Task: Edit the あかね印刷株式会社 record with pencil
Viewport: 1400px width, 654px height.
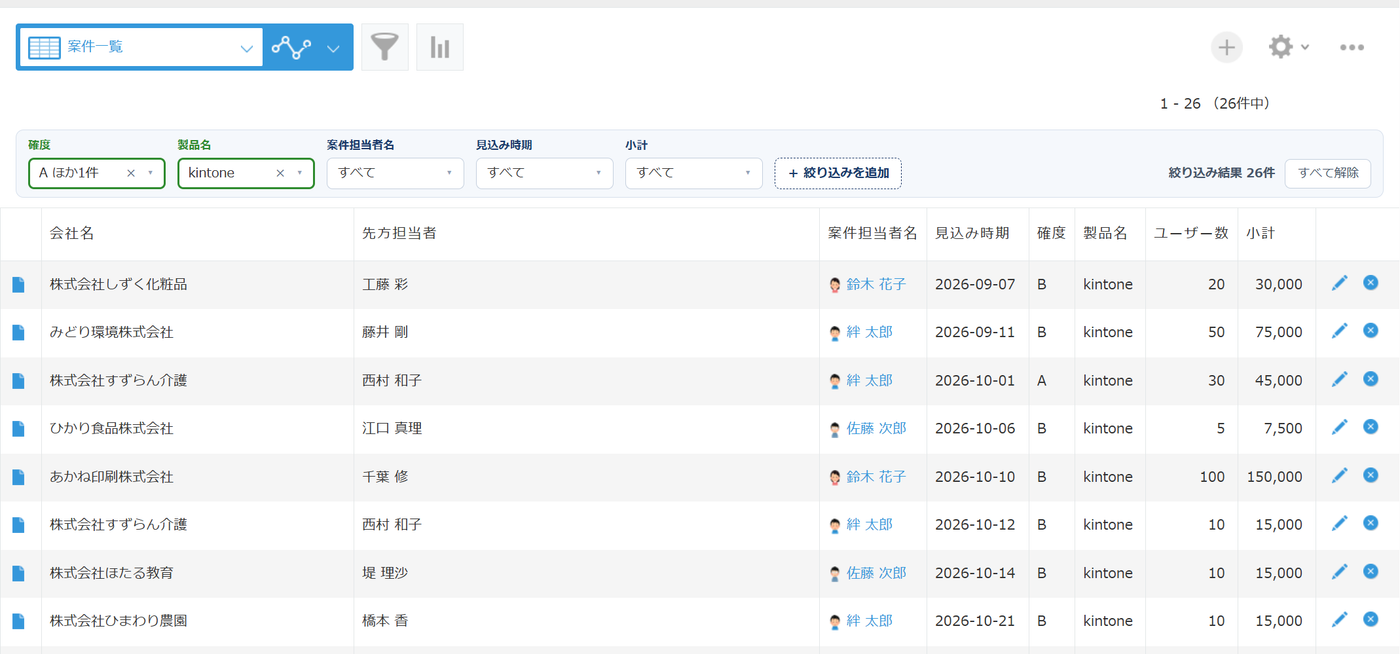Action: coord(1340,475)
